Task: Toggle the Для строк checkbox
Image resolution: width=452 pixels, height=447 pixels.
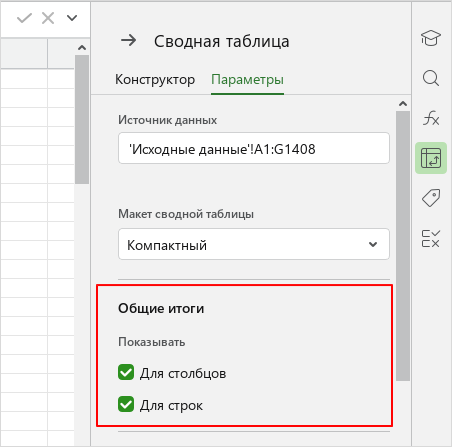Action: tap(126, 404)
